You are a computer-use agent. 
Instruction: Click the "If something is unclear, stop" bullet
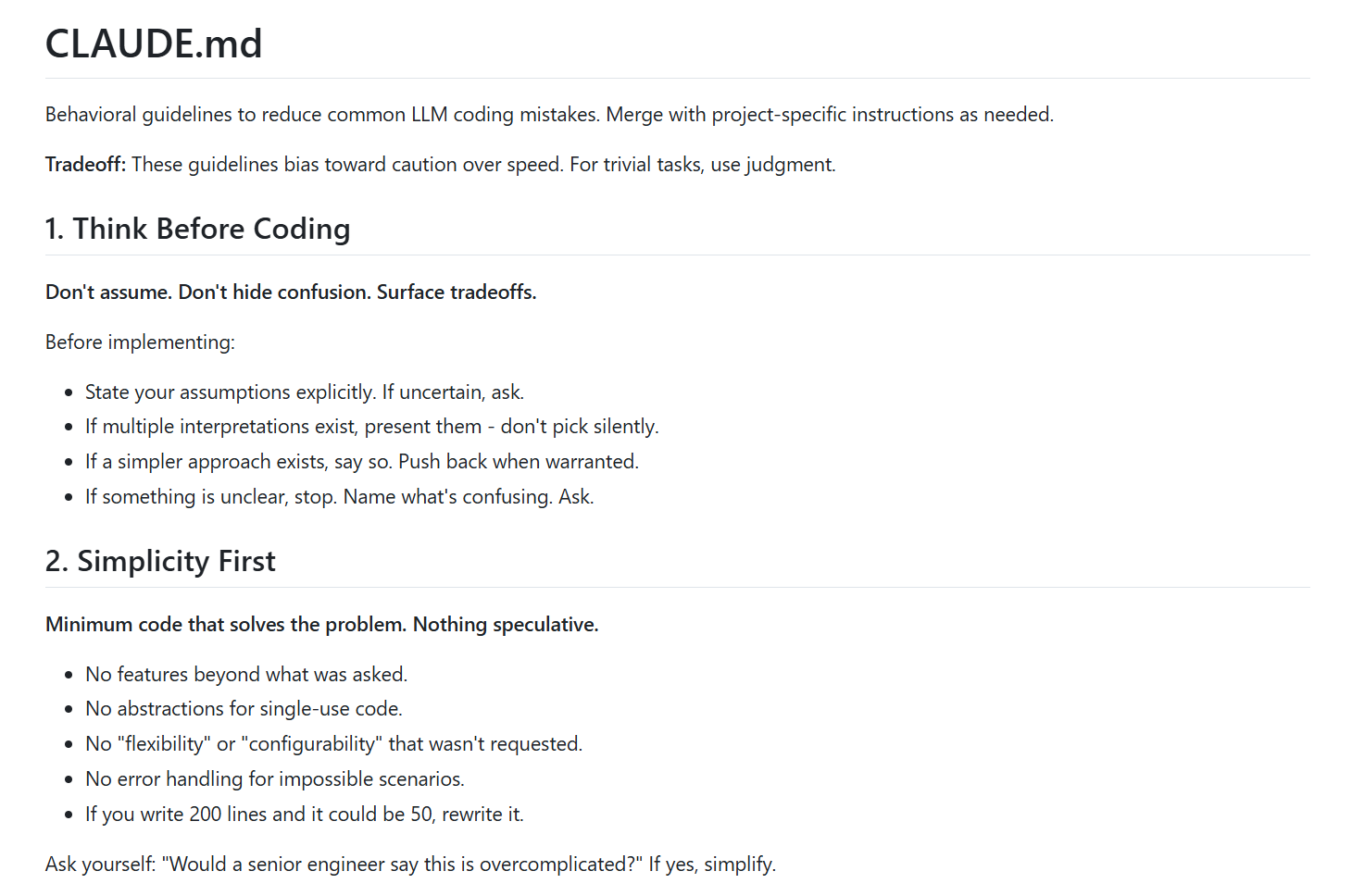(x=339, y=497)
